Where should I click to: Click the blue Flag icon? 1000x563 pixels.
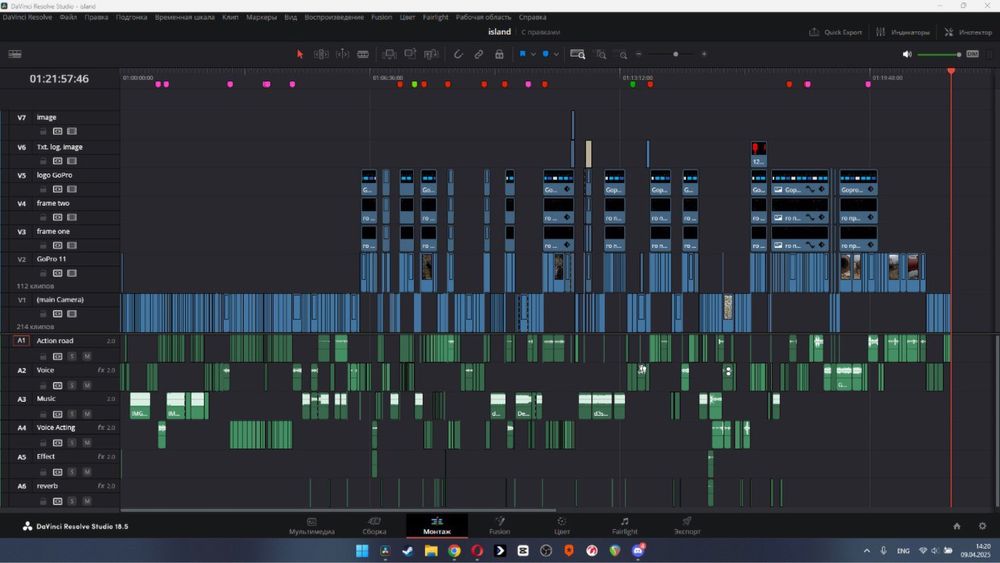tap(522, 54)
